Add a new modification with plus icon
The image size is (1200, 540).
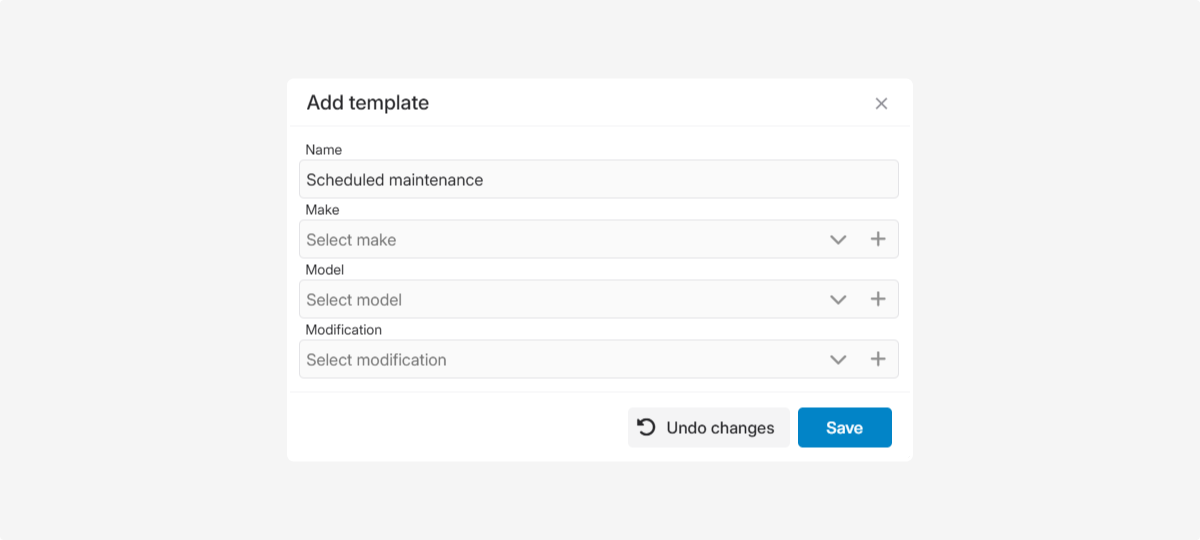pos(878,360)
